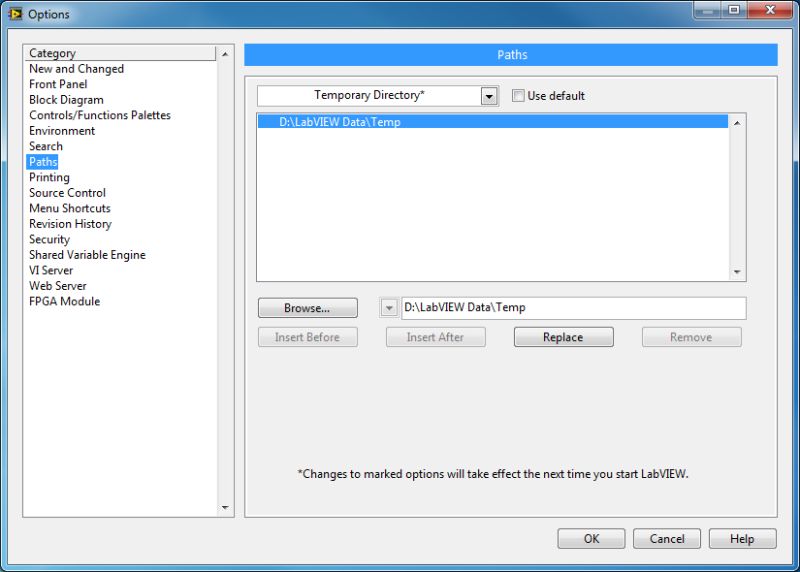800x572 pixels.
Task: Go to the Environment category
Action: pos(62,131)
